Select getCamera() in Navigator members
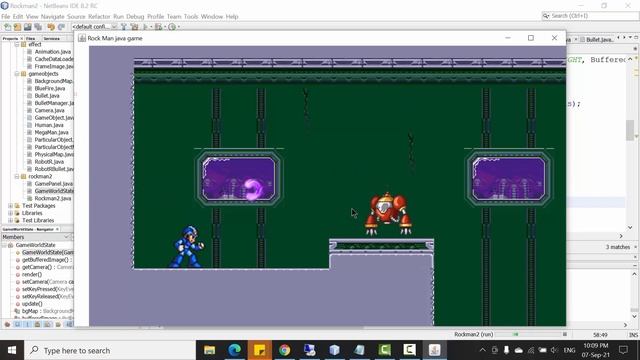Screen dimensions: 640x360 pyautogui.click(x=47, y=267)
